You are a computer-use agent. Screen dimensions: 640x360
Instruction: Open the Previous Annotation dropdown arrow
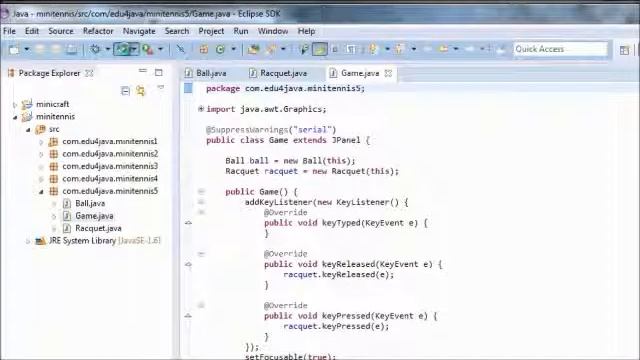coord(413,49)
